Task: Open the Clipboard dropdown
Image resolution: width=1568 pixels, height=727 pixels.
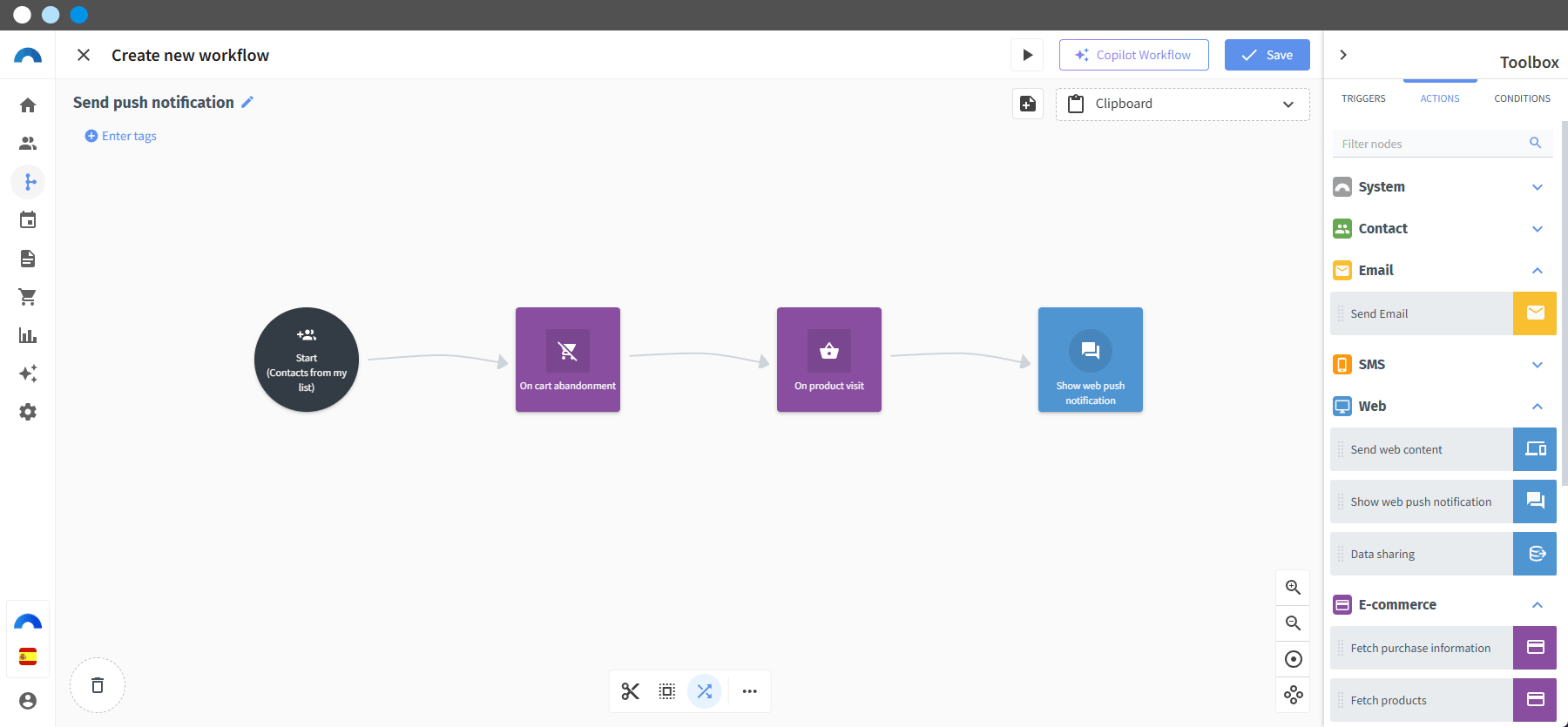Action: [x=1183, y=104]
